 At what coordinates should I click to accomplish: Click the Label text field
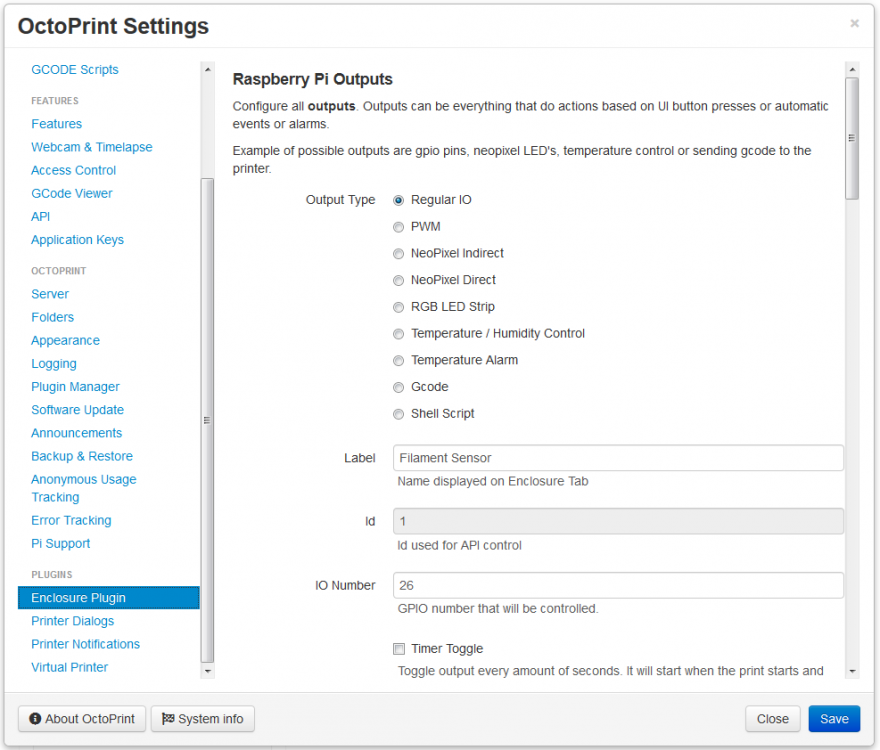pyautogui.click(x=618, y=458)
